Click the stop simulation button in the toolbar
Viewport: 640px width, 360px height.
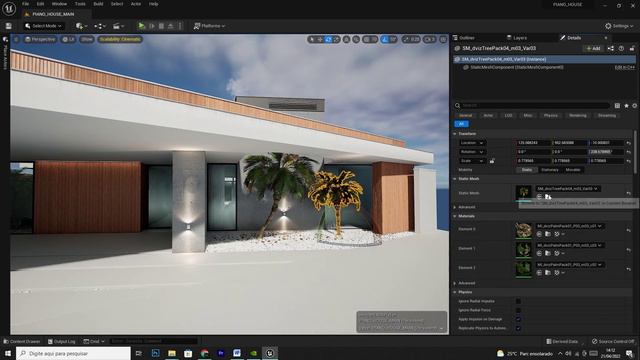coord(161,26)
